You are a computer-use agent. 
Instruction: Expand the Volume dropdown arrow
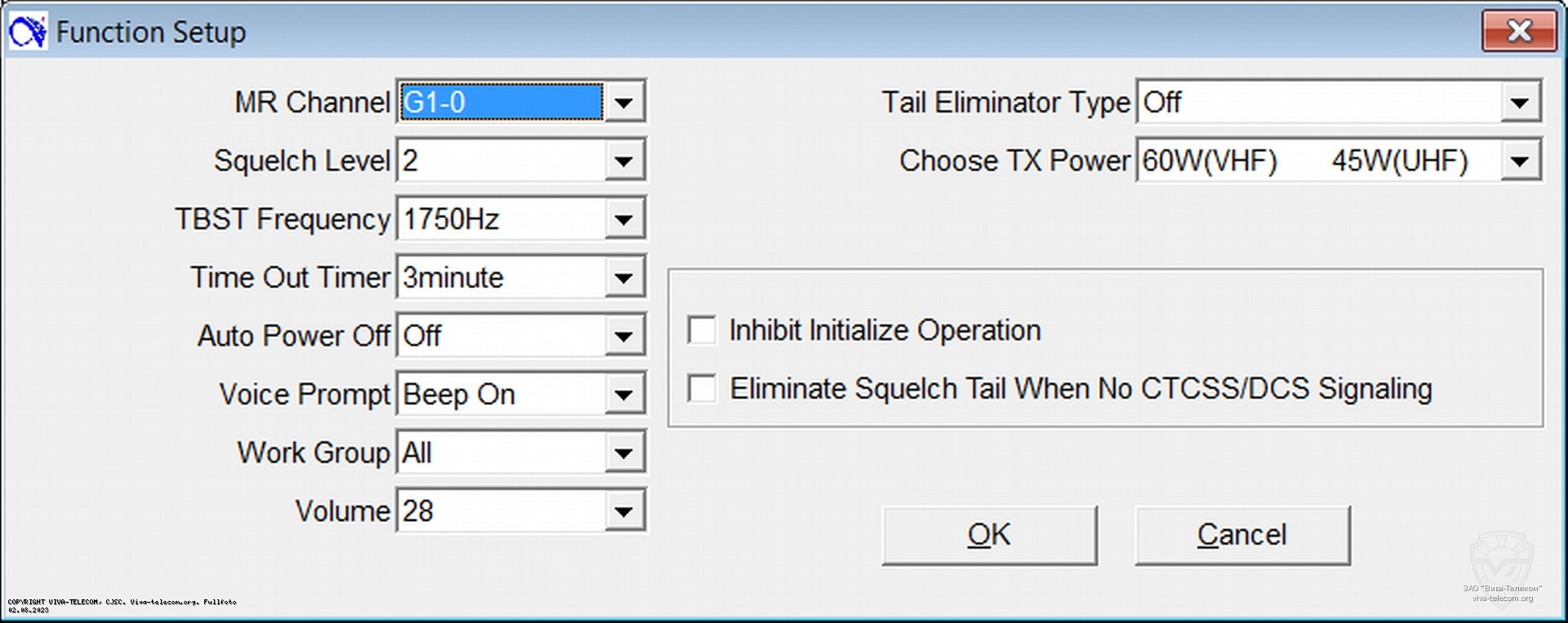coord(624,511)
